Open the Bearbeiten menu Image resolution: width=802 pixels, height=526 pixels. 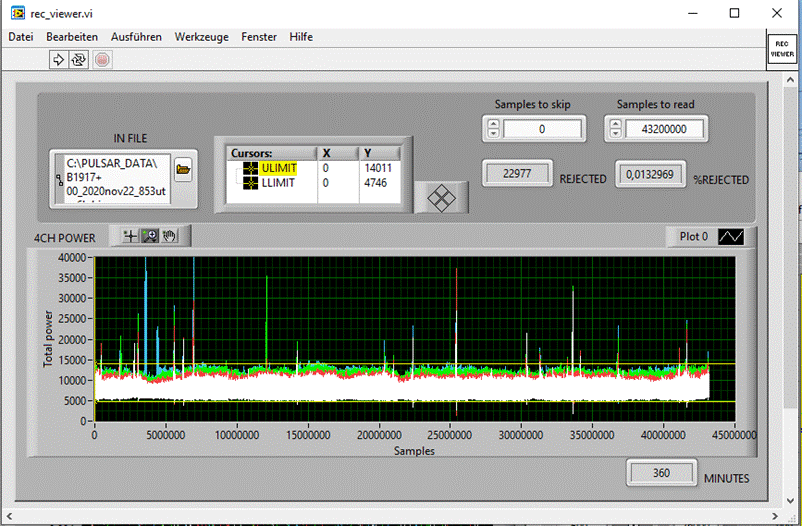(72, 37)
